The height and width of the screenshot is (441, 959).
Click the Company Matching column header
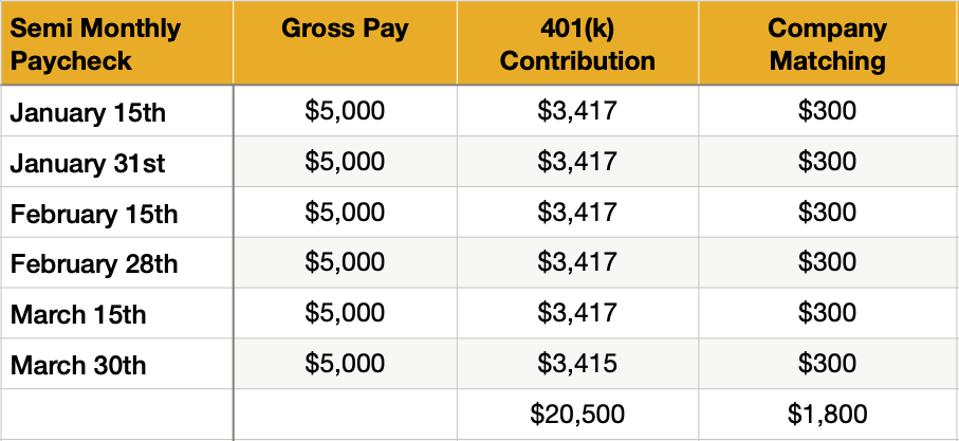827,44
